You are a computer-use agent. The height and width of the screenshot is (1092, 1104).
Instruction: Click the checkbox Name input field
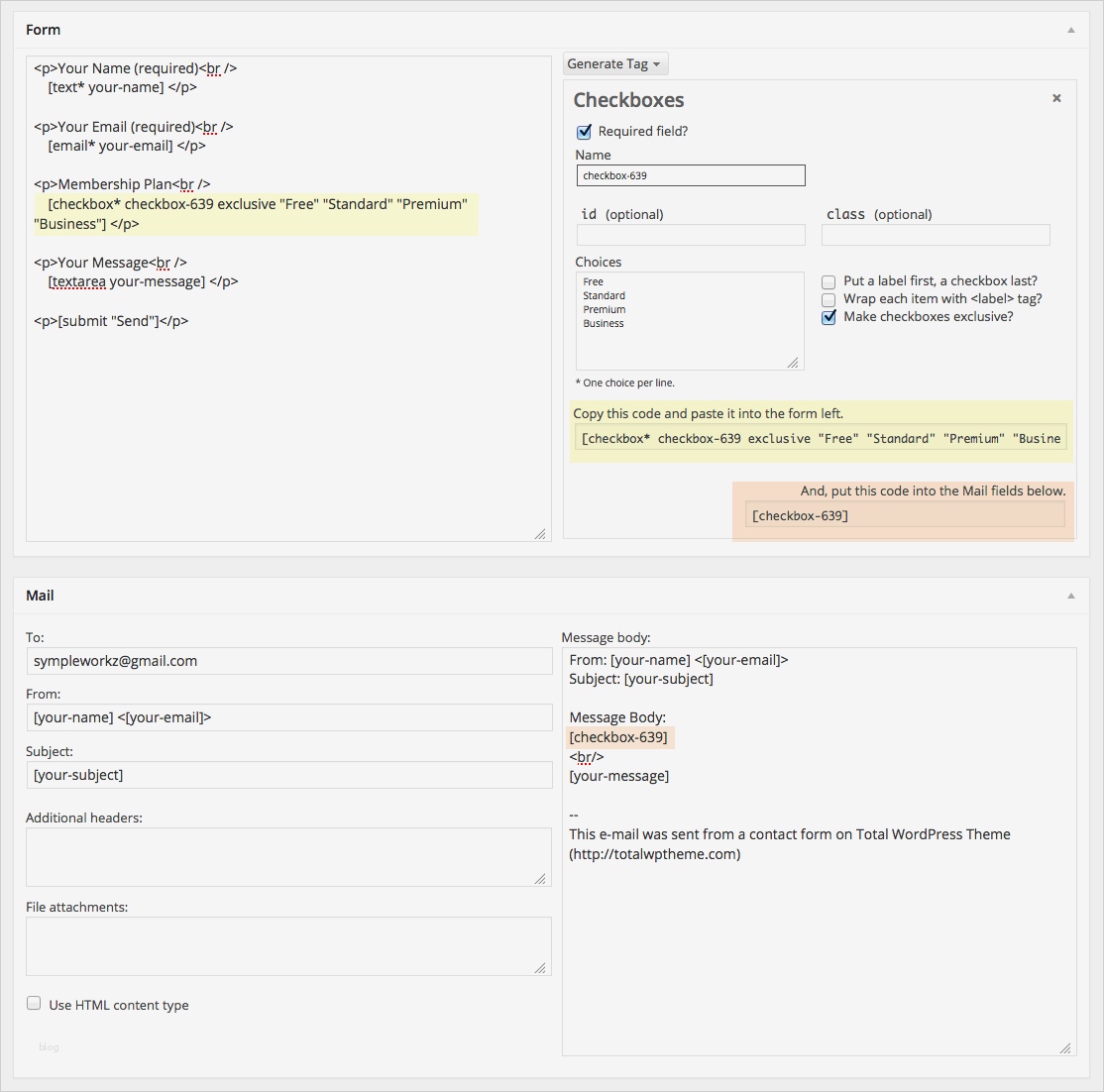tap(691, 175)
